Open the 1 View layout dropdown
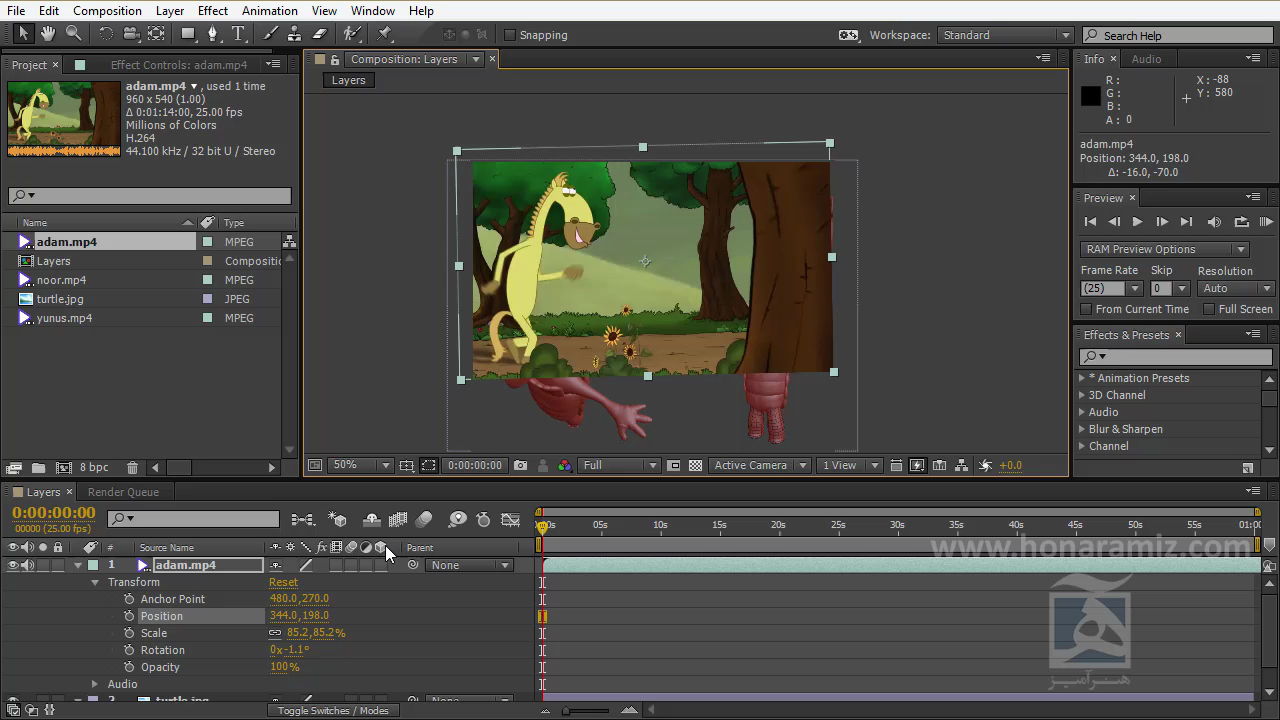Screen dimensions: 1280x720 (848, 466)
